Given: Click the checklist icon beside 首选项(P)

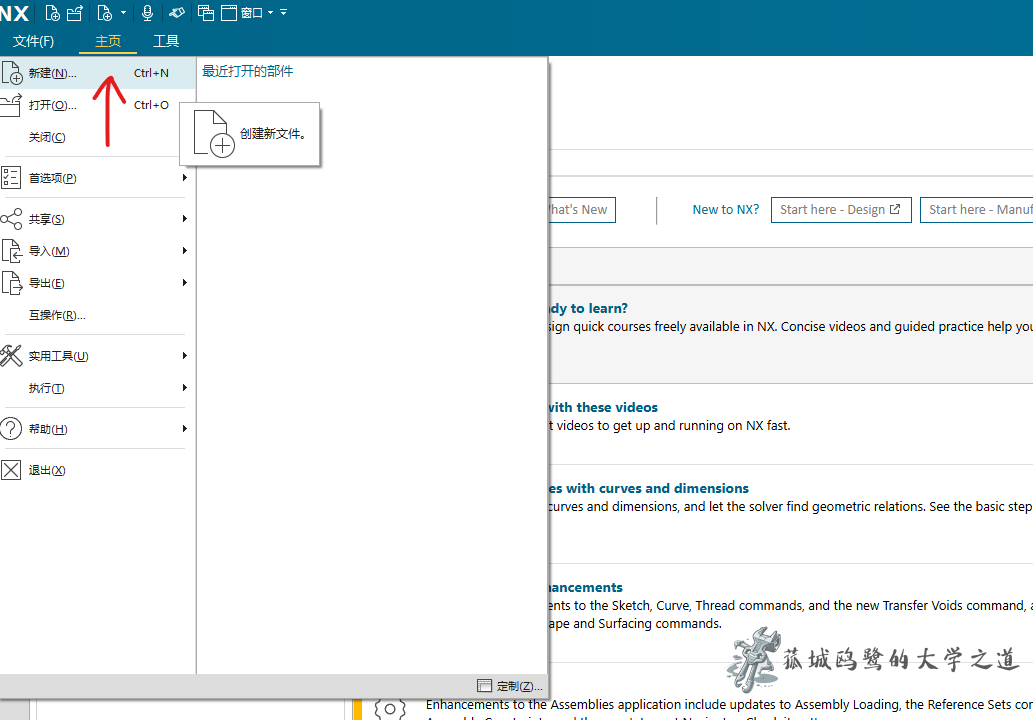Looking at the screenshot, I should pos(11,178).
